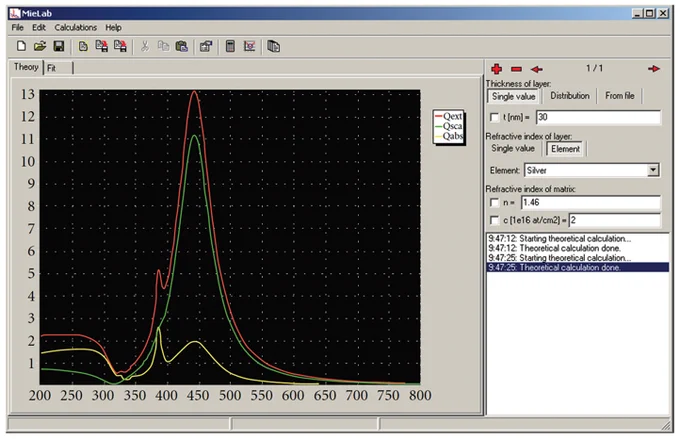The width and height of the screenshot is (680, 439).
Task: Click the yellow document icon after Save
Action: point(83,46)
